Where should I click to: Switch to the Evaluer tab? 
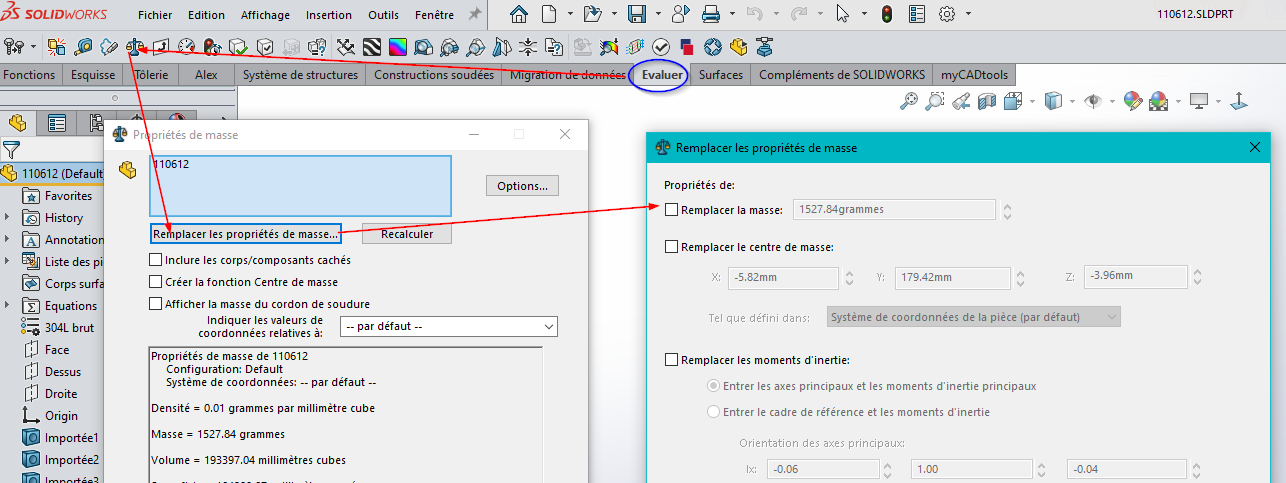[662, 75]
